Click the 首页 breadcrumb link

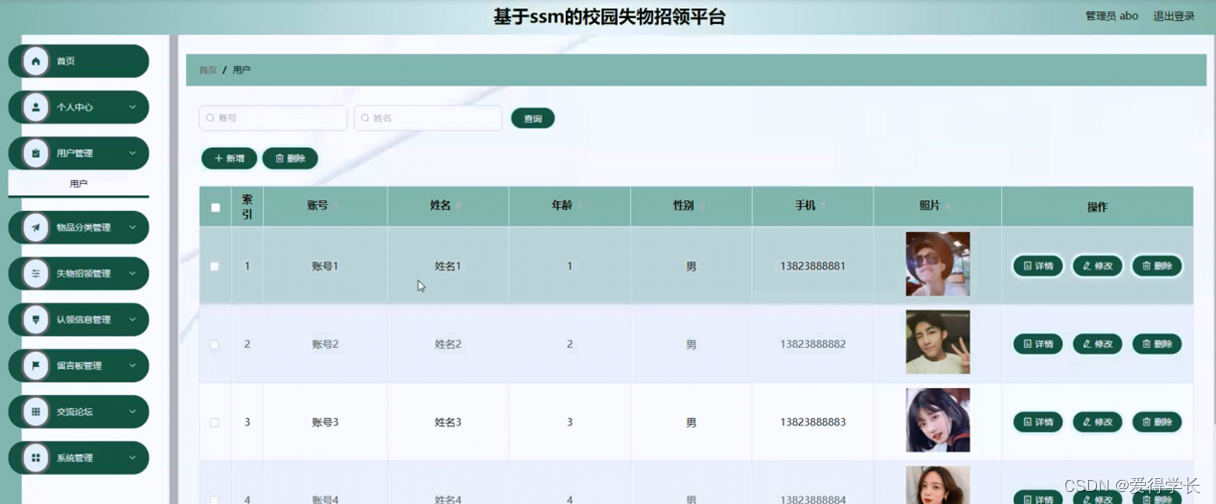(x=207, y=70)
